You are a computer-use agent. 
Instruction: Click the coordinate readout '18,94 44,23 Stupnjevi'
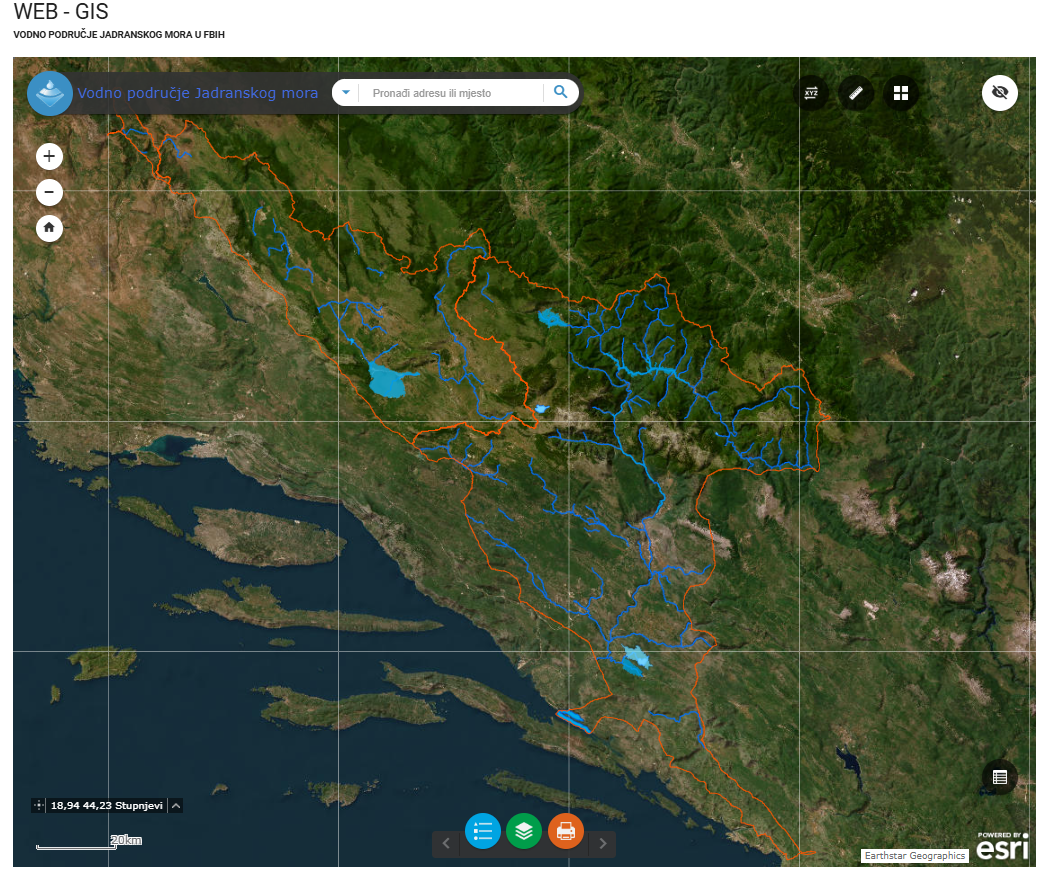click(x=106, y=805)
